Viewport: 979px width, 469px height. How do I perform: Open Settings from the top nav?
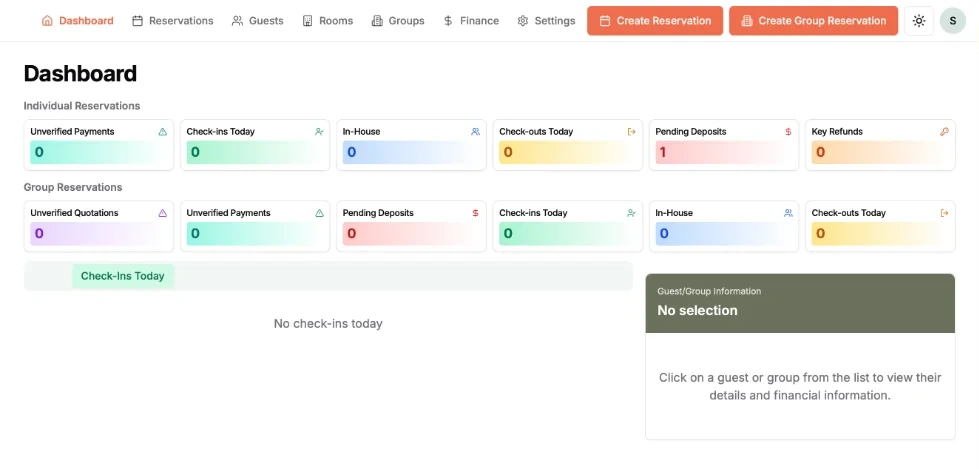546,21
